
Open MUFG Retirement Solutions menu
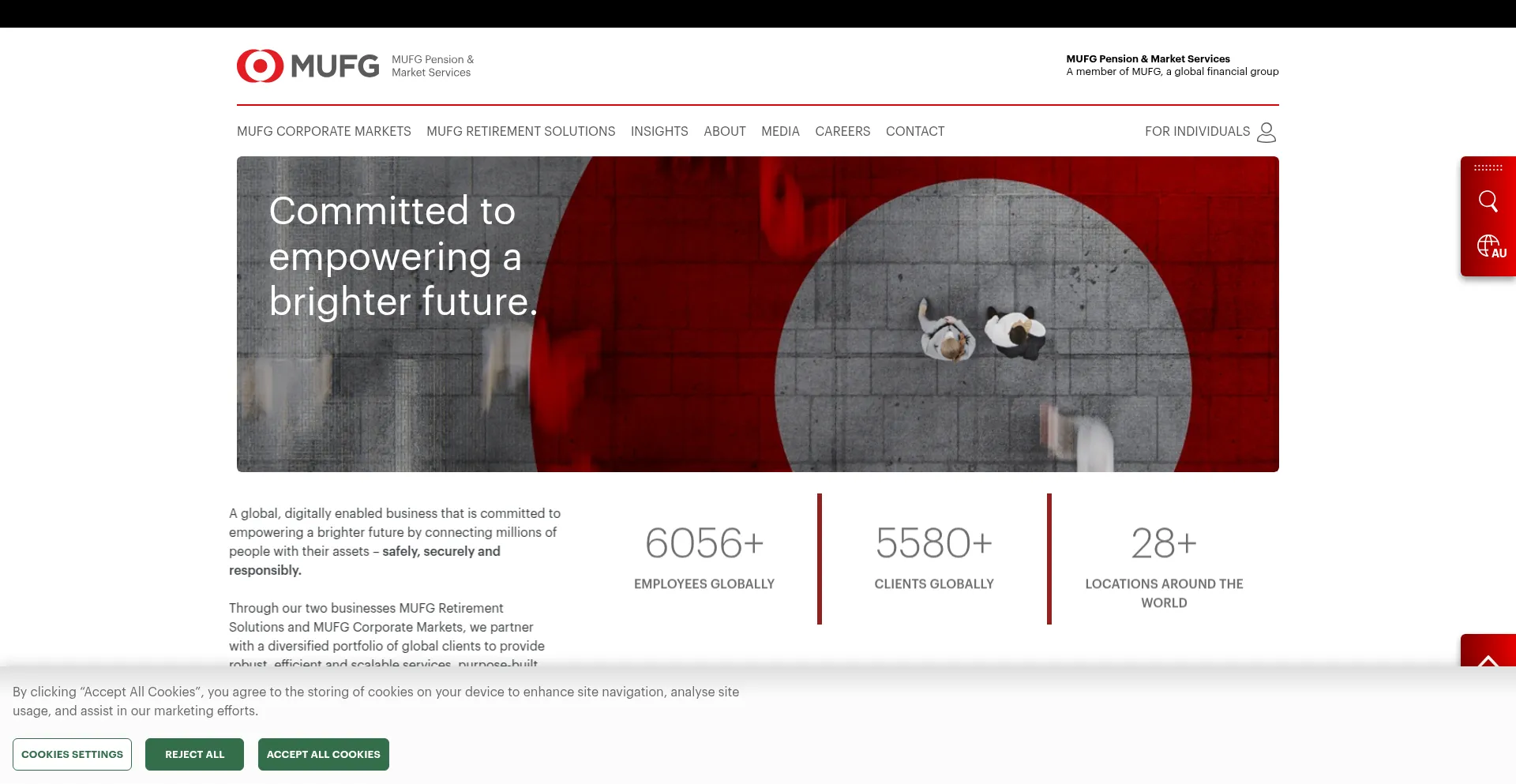point(520,132)
